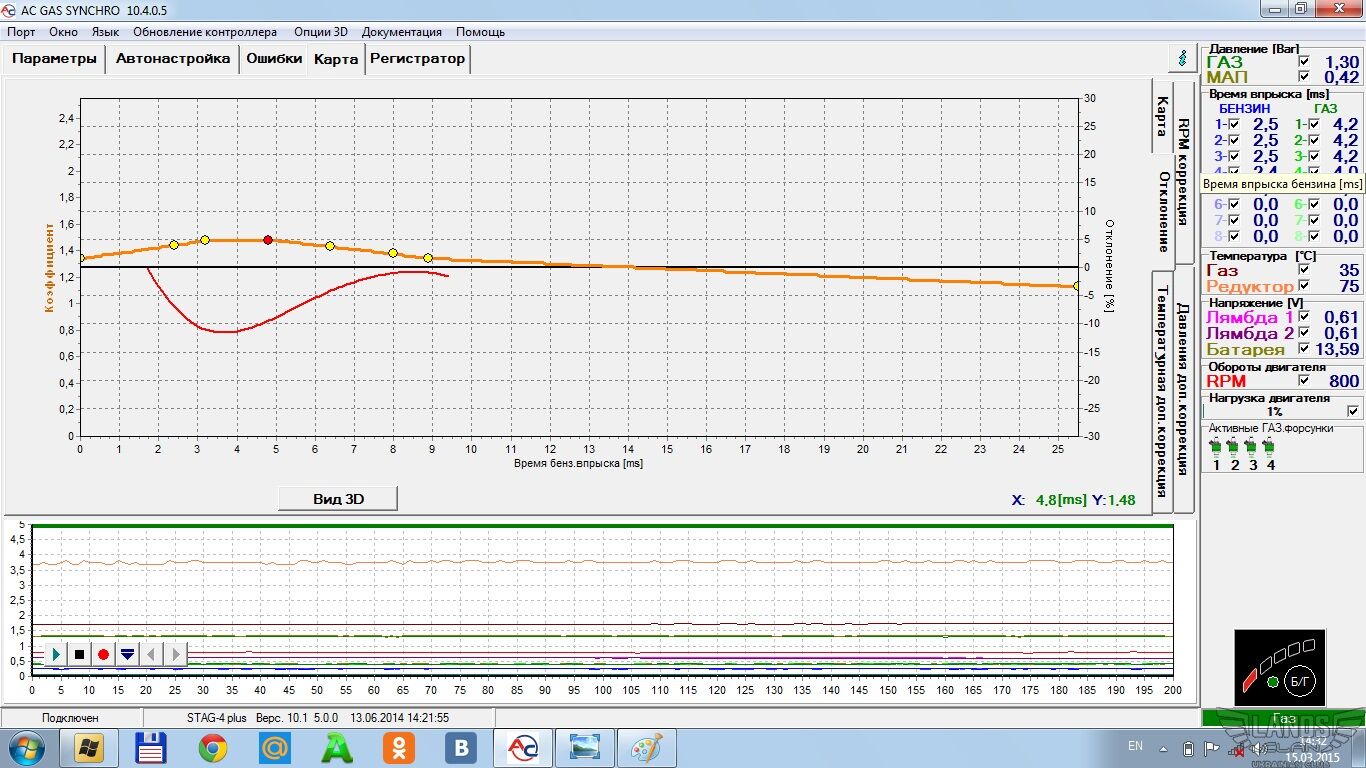
Task: Start playback in the oscilloscope recorder
Action: [x=56, y=654]
